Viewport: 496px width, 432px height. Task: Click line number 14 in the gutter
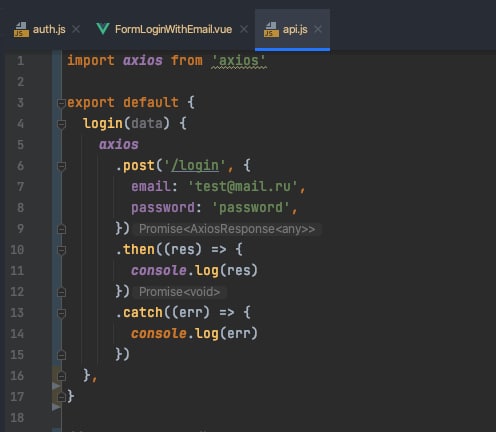tap(17, 334)
